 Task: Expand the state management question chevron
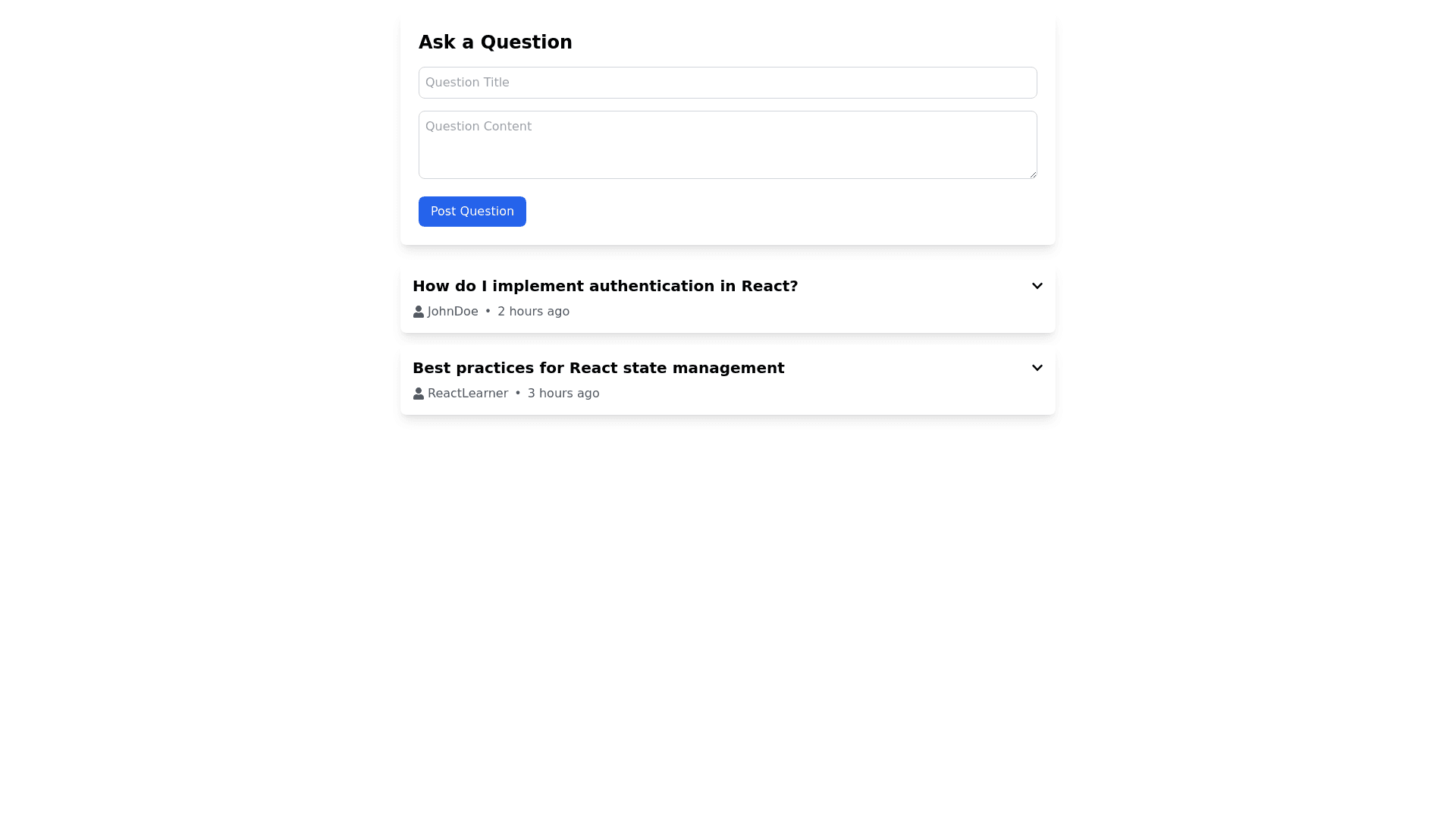click(1037, 368)
